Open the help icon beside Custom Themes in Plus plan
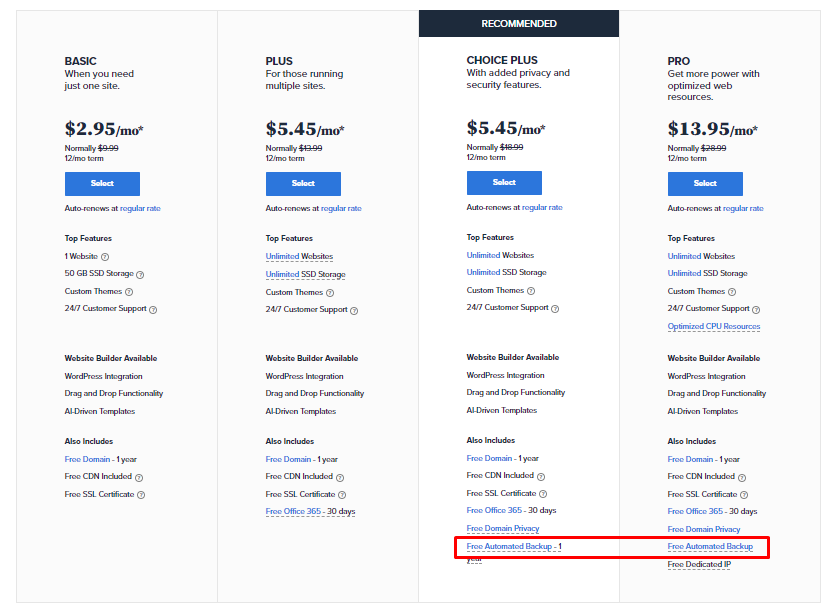The width and height of the screenshot is (836, 614). [330, 290]
